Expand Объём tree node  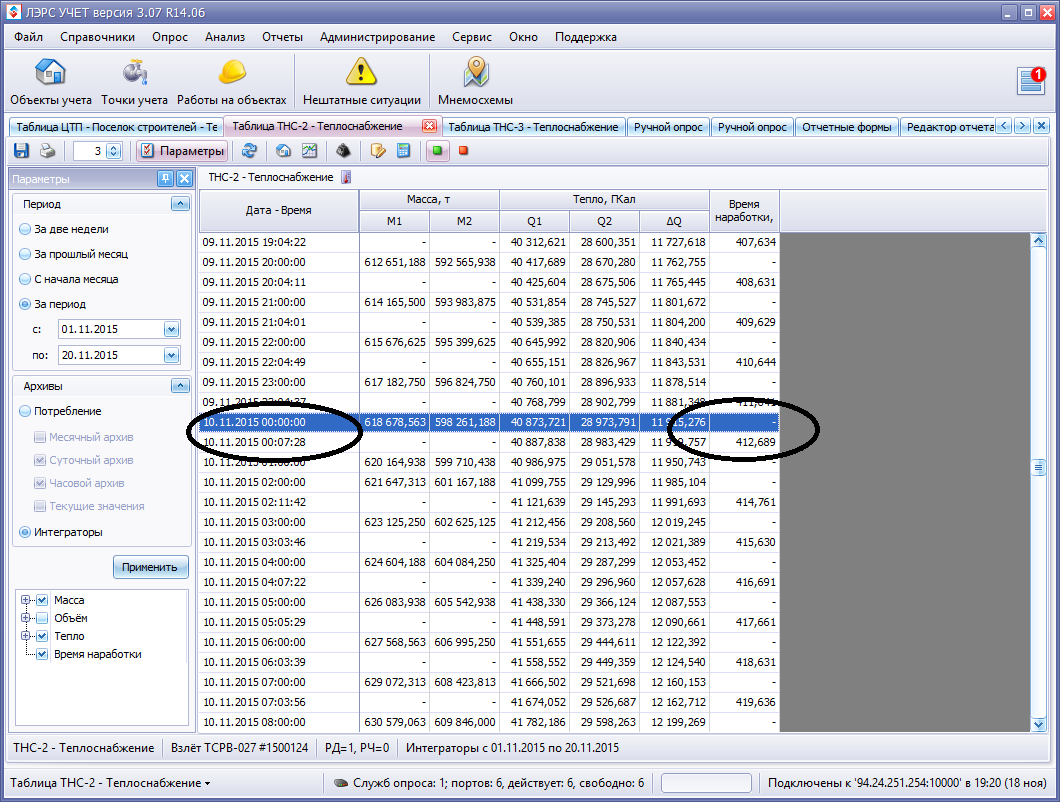26,618
